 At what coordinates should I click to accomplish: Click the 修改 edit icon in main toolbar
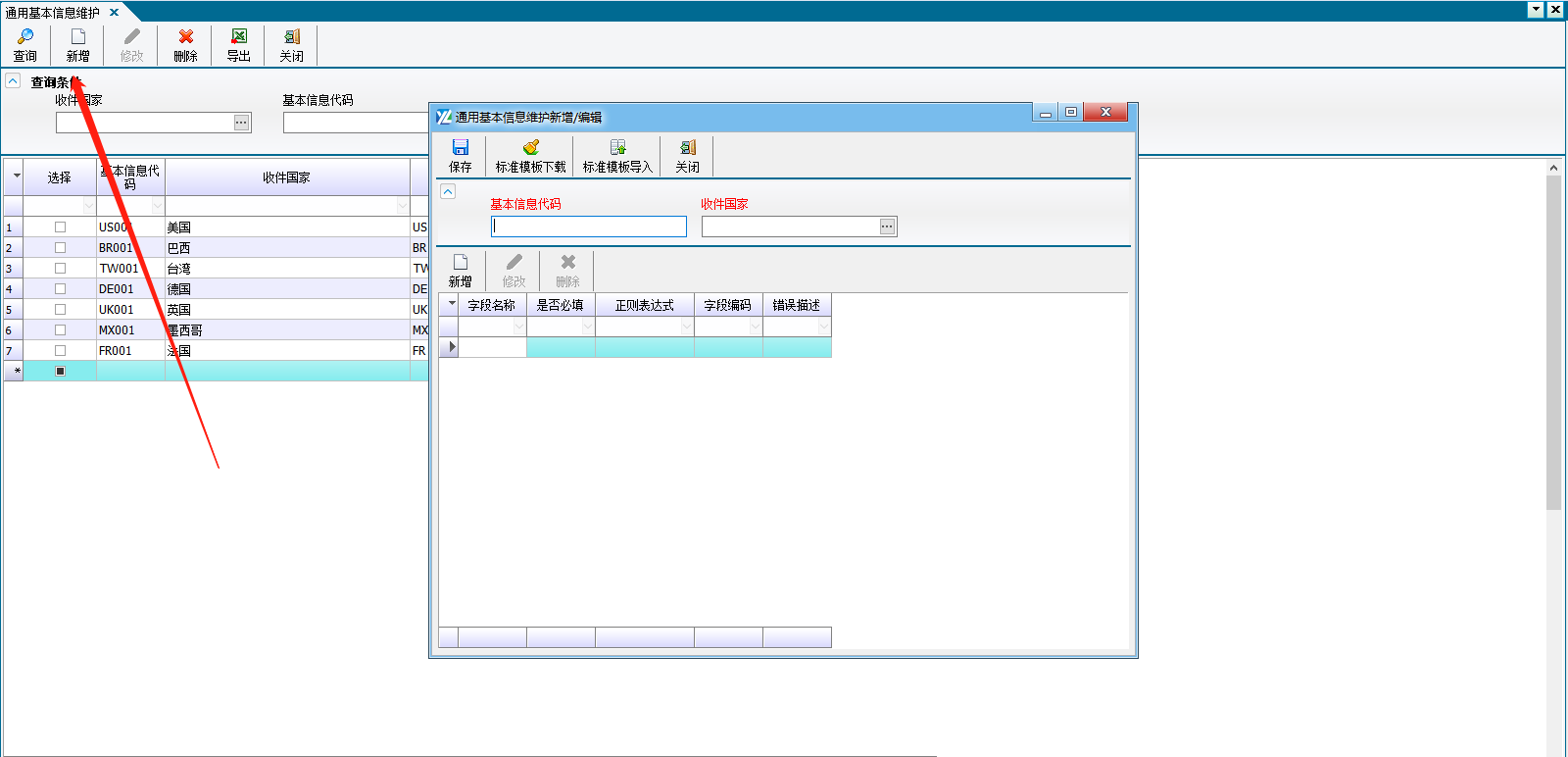click(132, 36)
